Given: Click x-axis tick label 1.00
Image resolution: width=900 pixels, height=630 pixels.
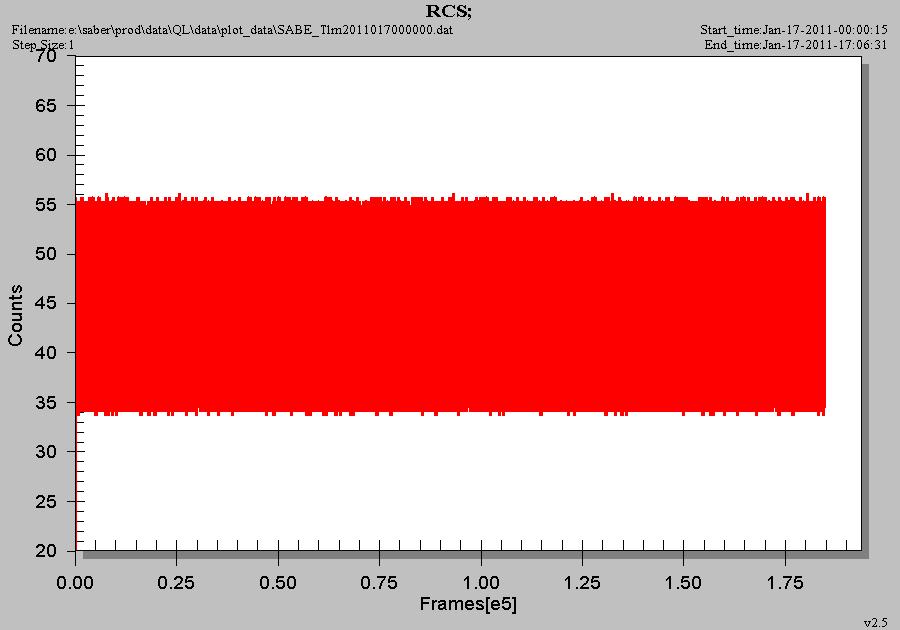Looking at the screenshot, I should [481, 583].
